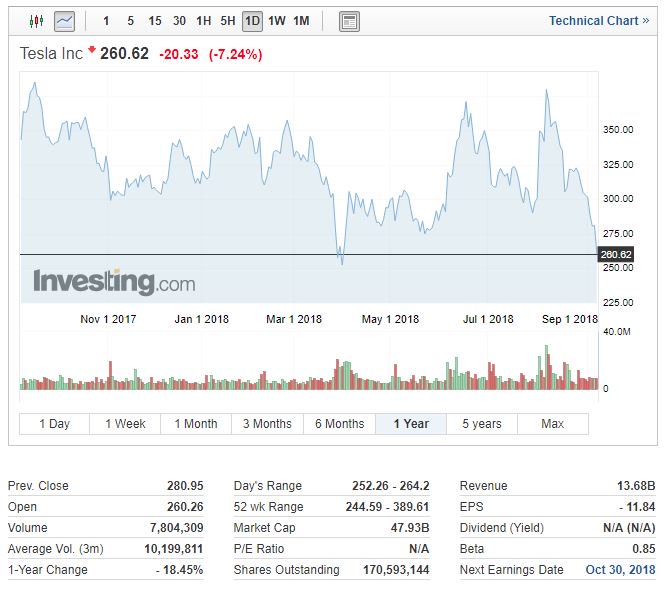
Task: Open the Technical Chart link
Action: [599, 21]
